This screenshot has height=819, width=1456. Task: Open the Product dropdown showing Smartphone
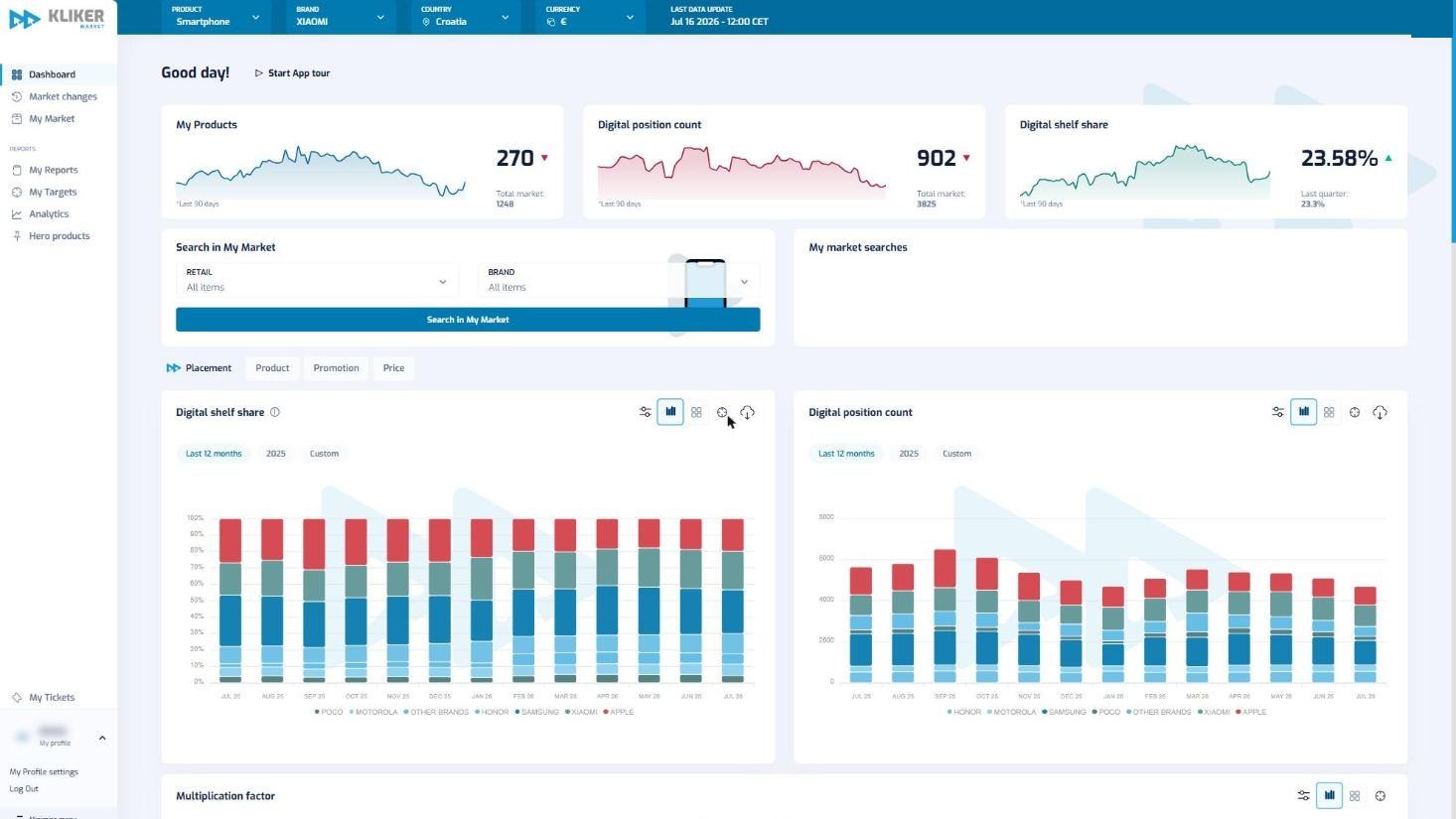(x=216, y=16)
